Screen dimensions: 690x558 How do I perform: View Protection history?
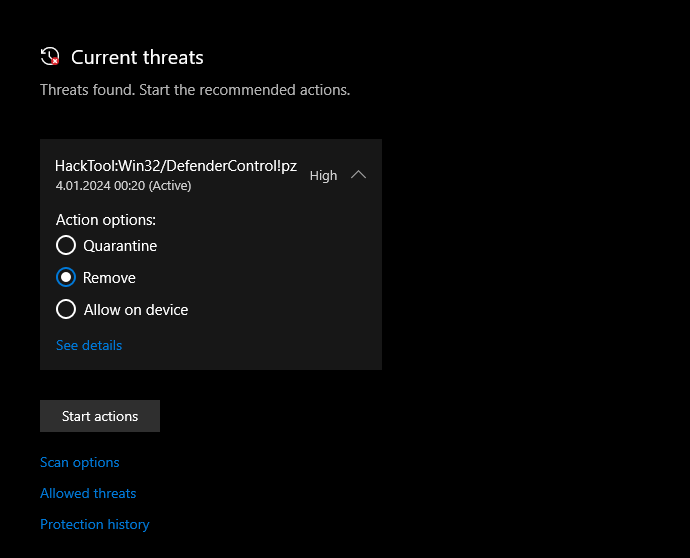click(x=94, y=524)
